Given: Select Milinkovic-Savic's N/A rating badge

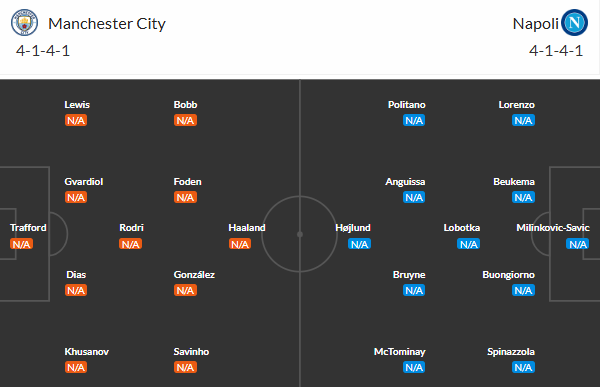Looking at the screenshot, I should (577, 244).
